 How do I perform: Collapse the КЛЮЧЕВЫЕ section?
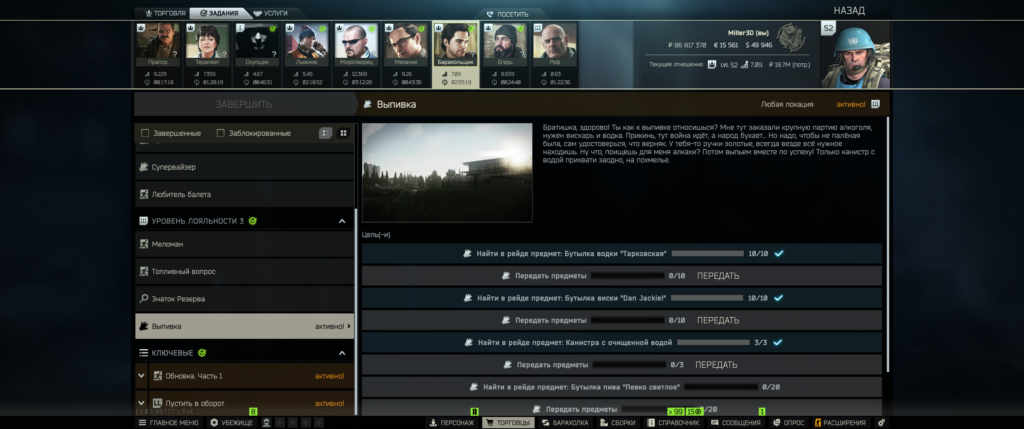(342, 353)
